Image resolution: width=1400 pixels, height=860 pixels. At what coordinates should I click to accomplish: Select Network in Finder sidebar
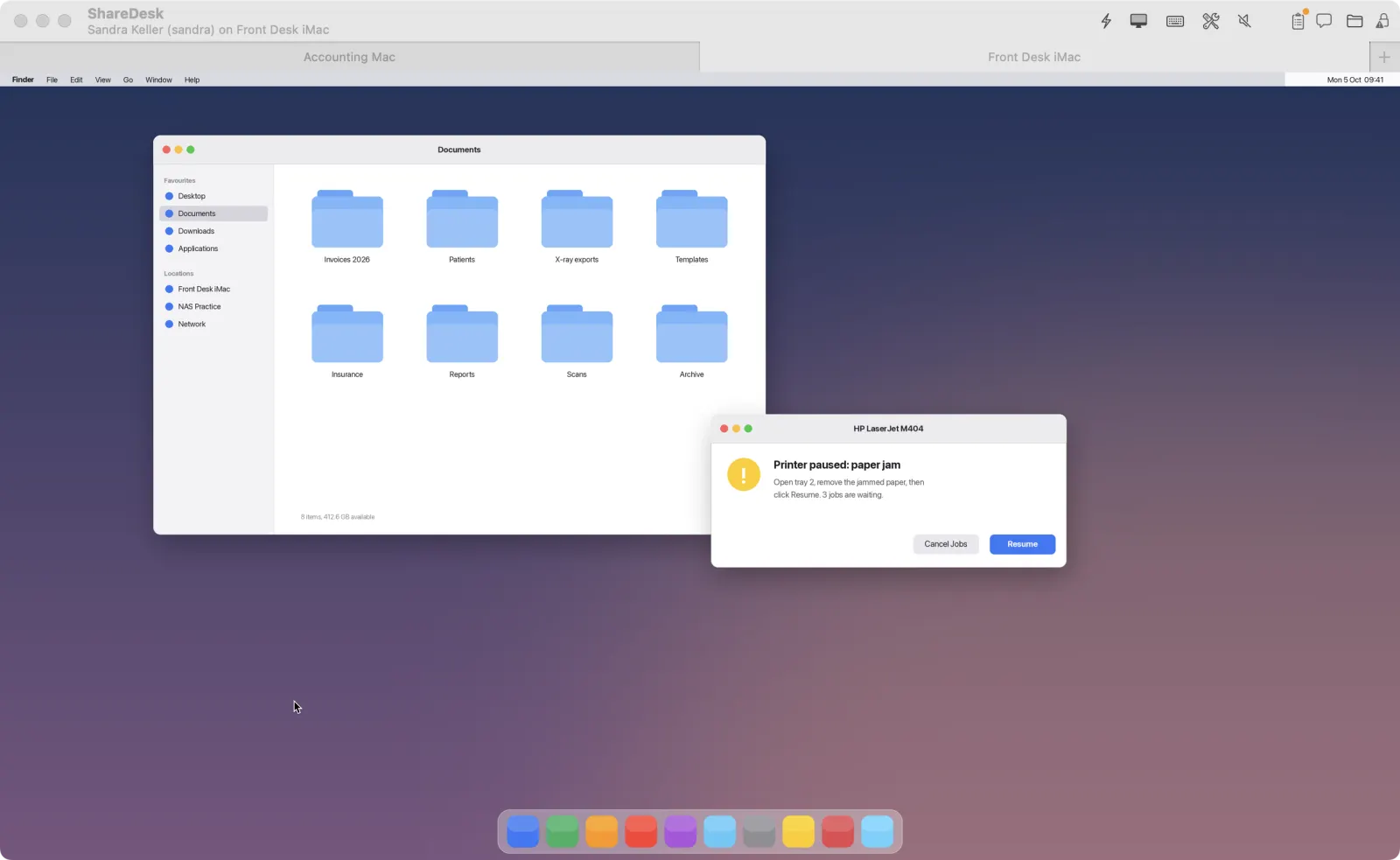213,324
